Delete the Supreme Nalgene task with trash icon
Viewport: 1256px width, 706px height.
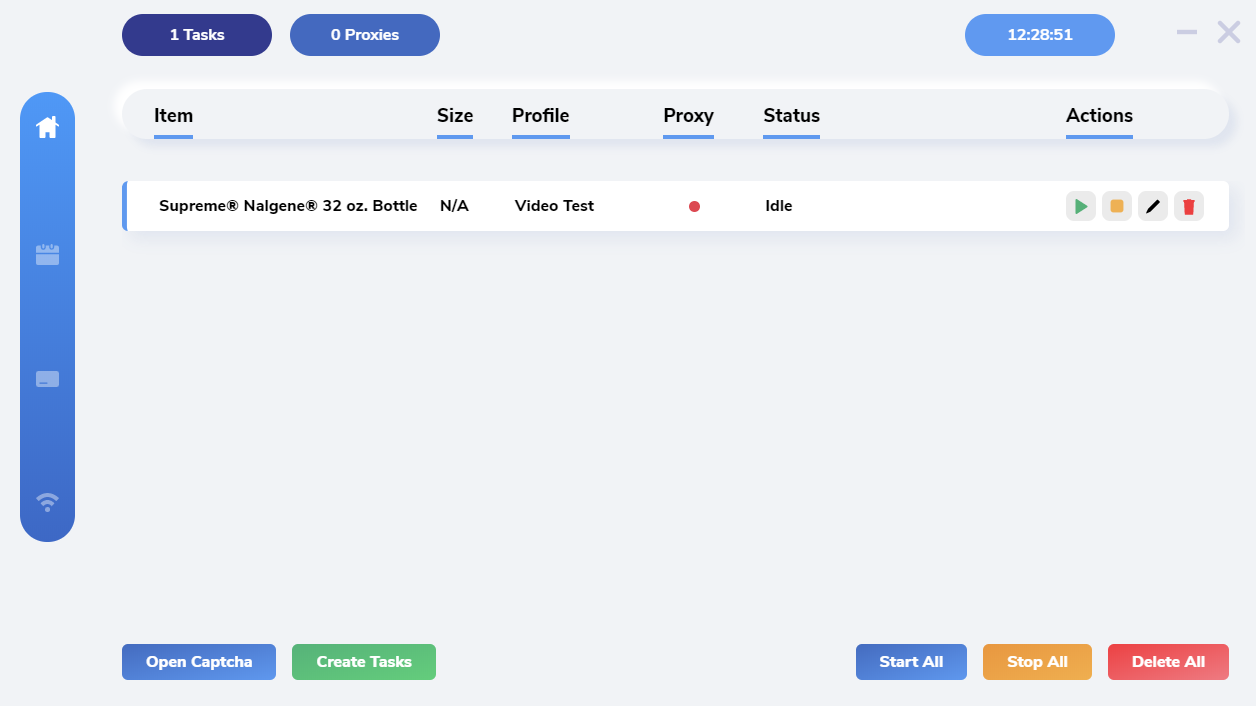1189,206
